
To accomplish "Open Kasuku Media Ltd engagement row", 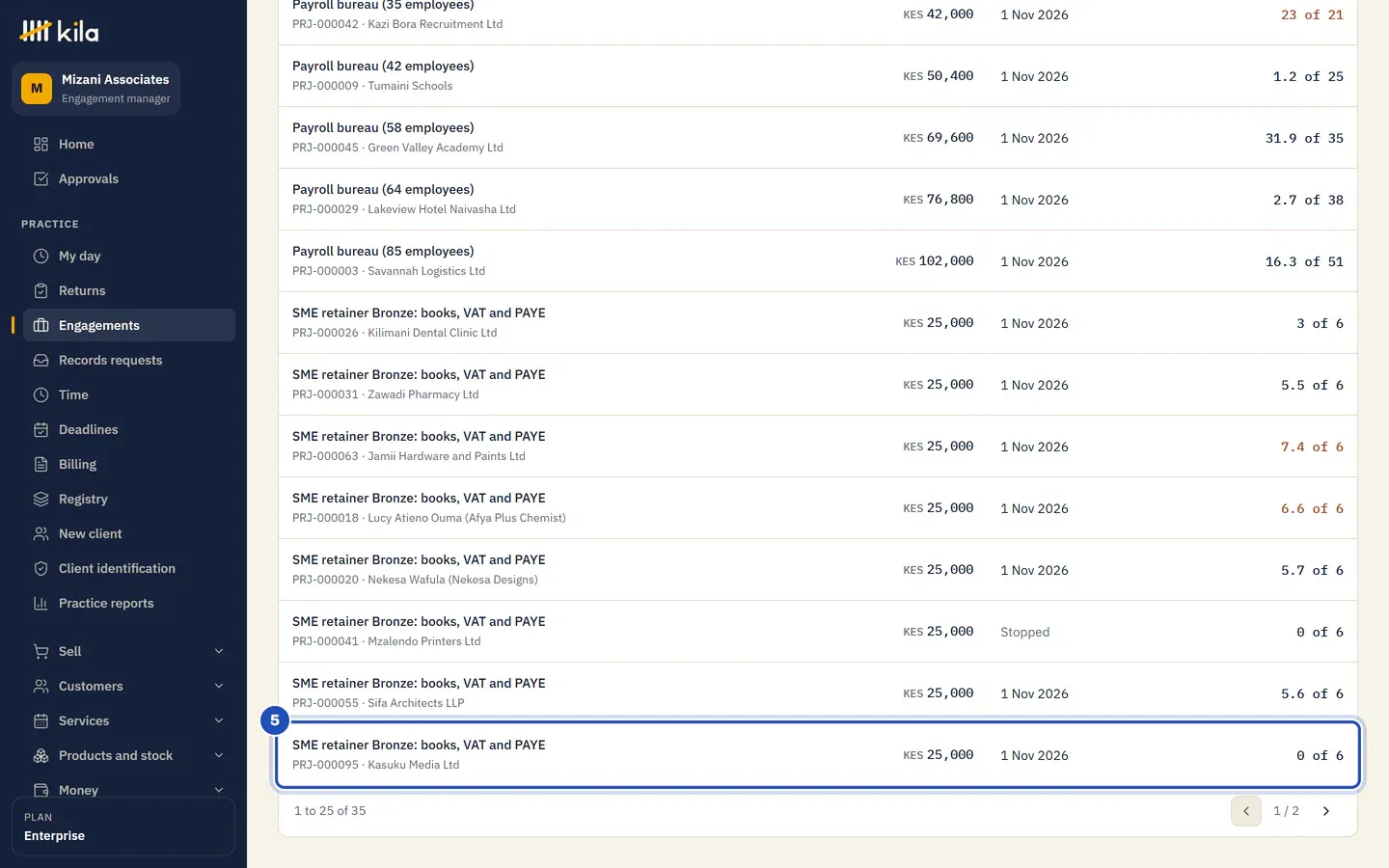I will point(818,755).
